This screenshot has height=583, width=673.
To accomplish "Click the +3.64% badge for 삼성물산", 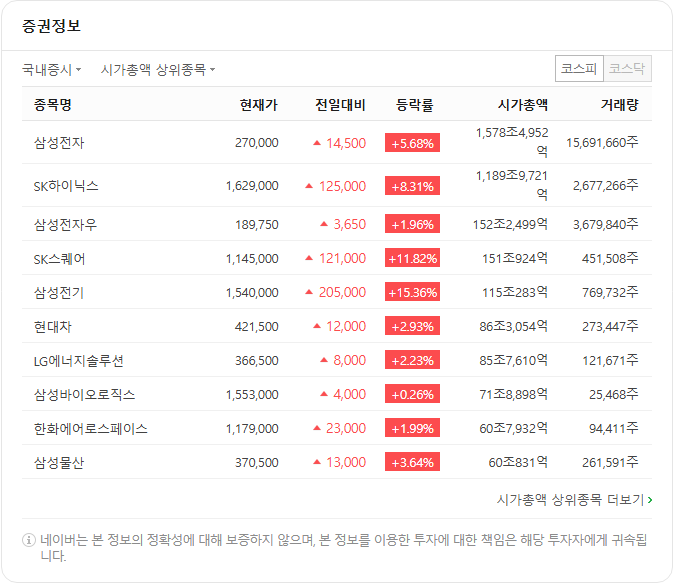I will [x=412, y=462].
